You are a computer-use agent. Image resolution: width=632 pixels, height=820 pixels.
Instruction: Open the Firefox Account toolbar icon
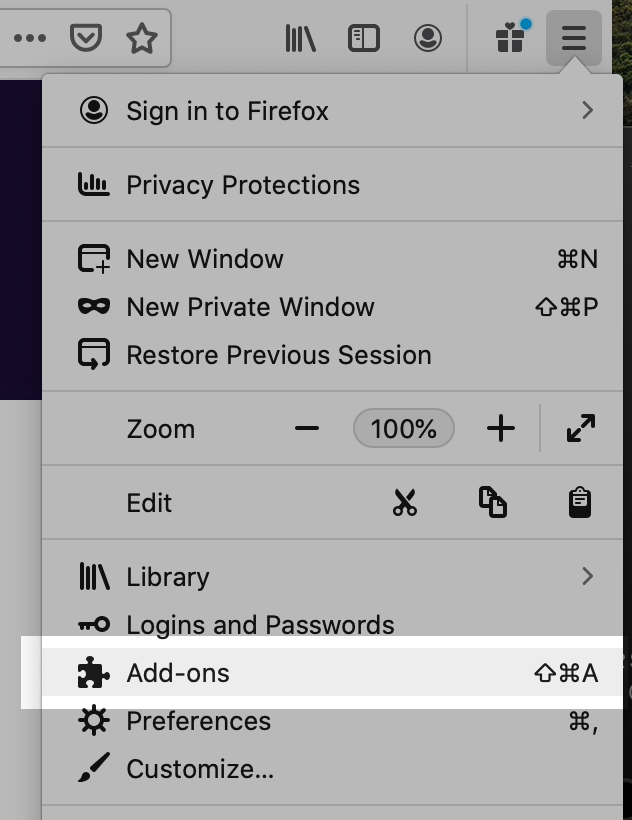point(428,39)
